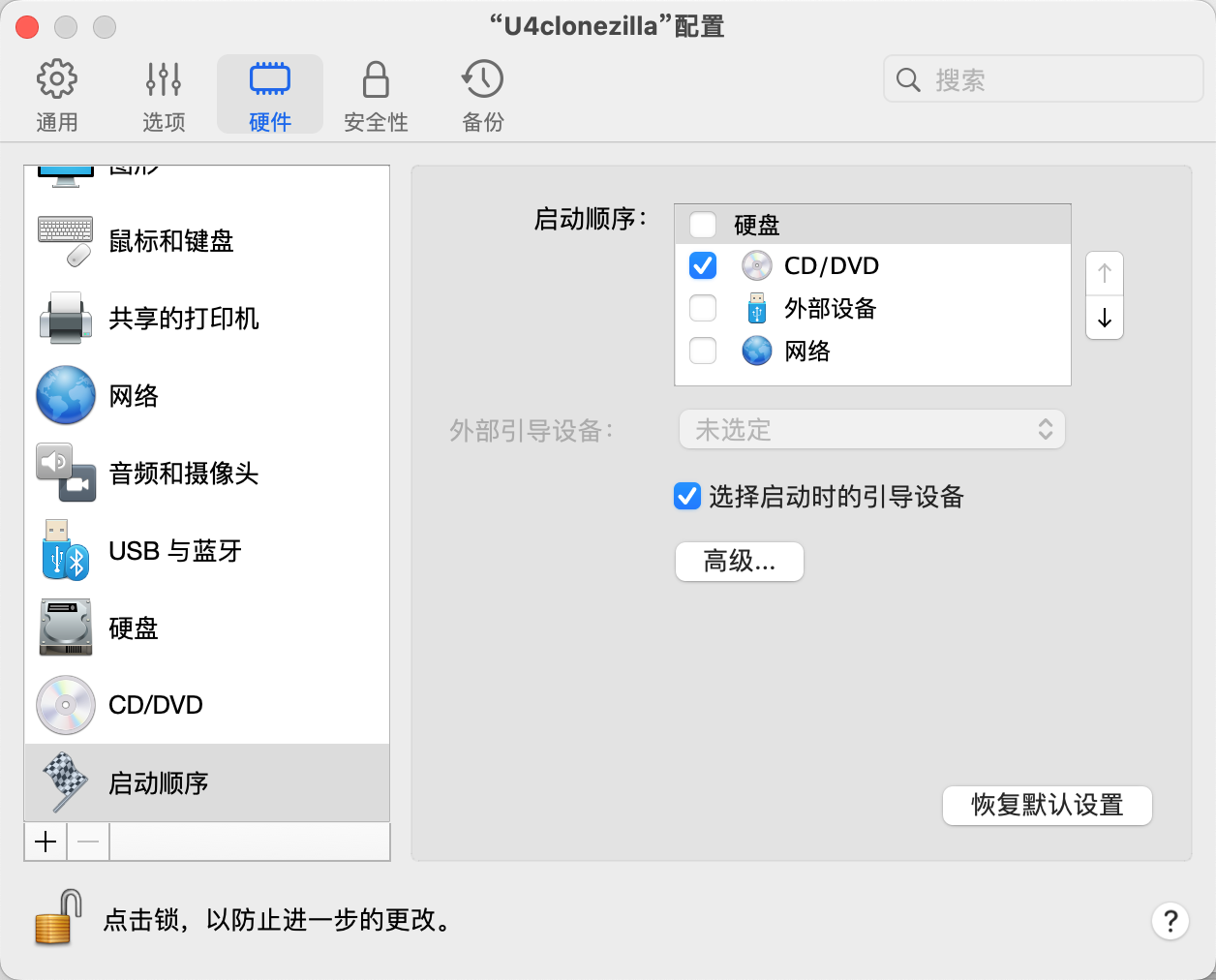Move boot item down with arrow
The image size is (1216, 980).
(x=1105, y=318)
